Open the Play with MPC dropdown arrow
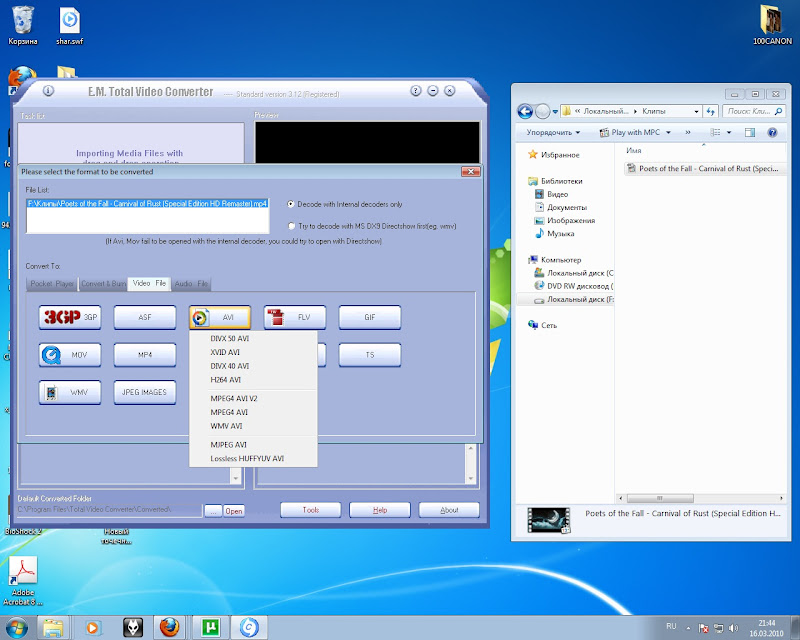Viewport: 800px width, 640px height. click(x=666, y=132)
